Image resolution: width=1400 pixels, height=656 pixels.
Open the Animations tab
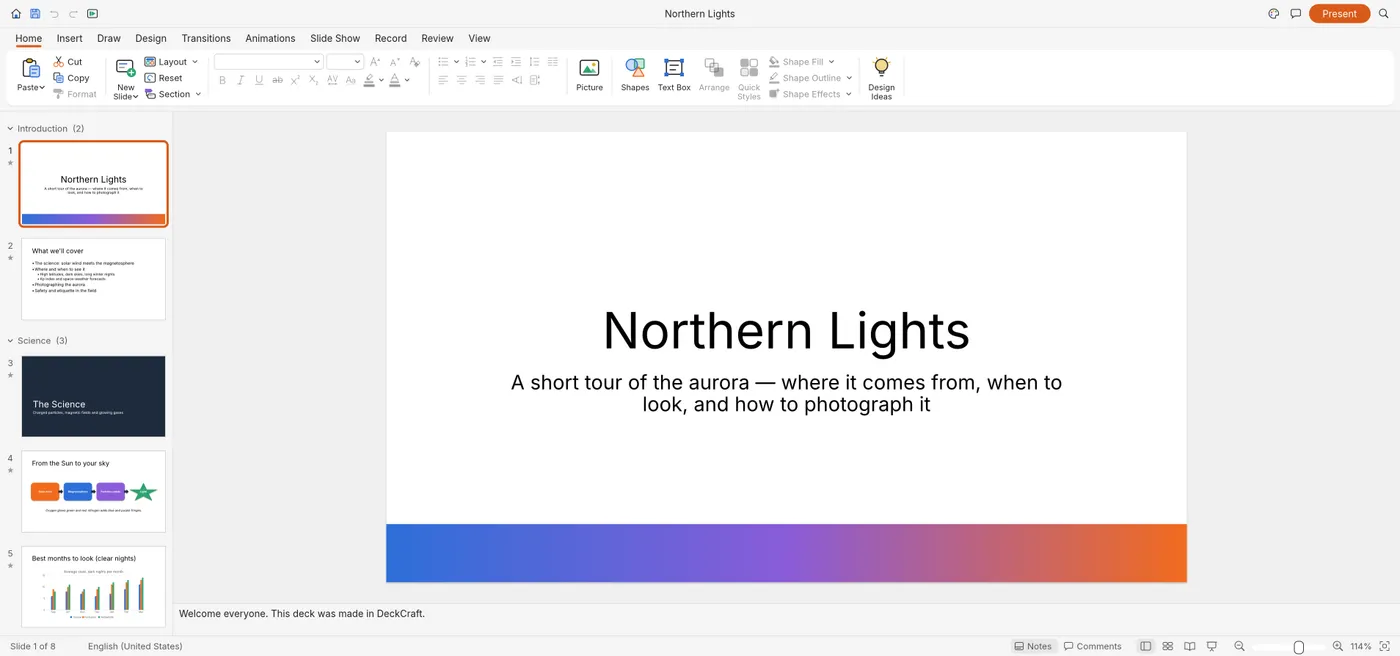[x=270, y=38]
